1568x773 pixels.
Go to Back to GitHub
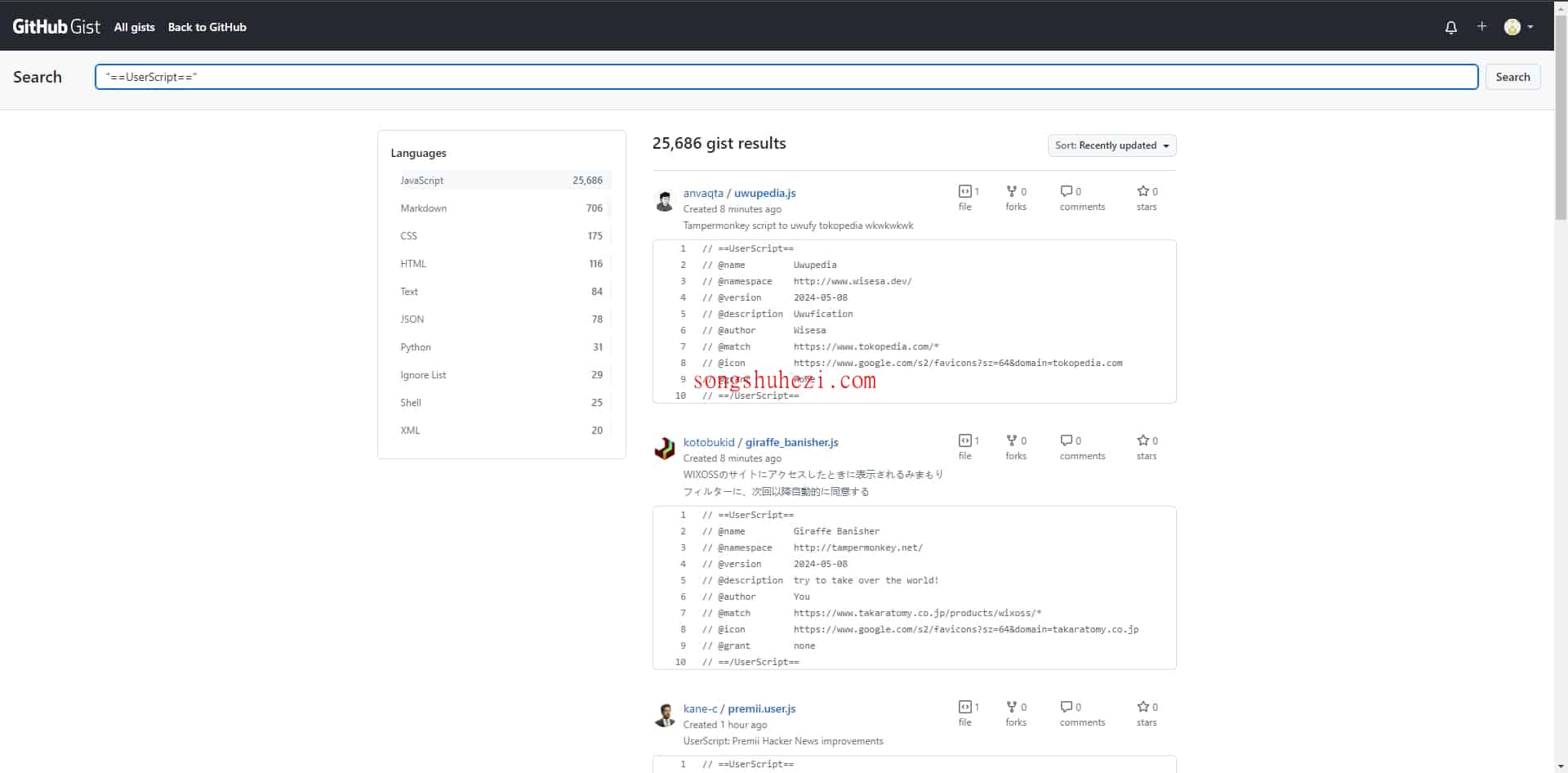pos(207,27)
